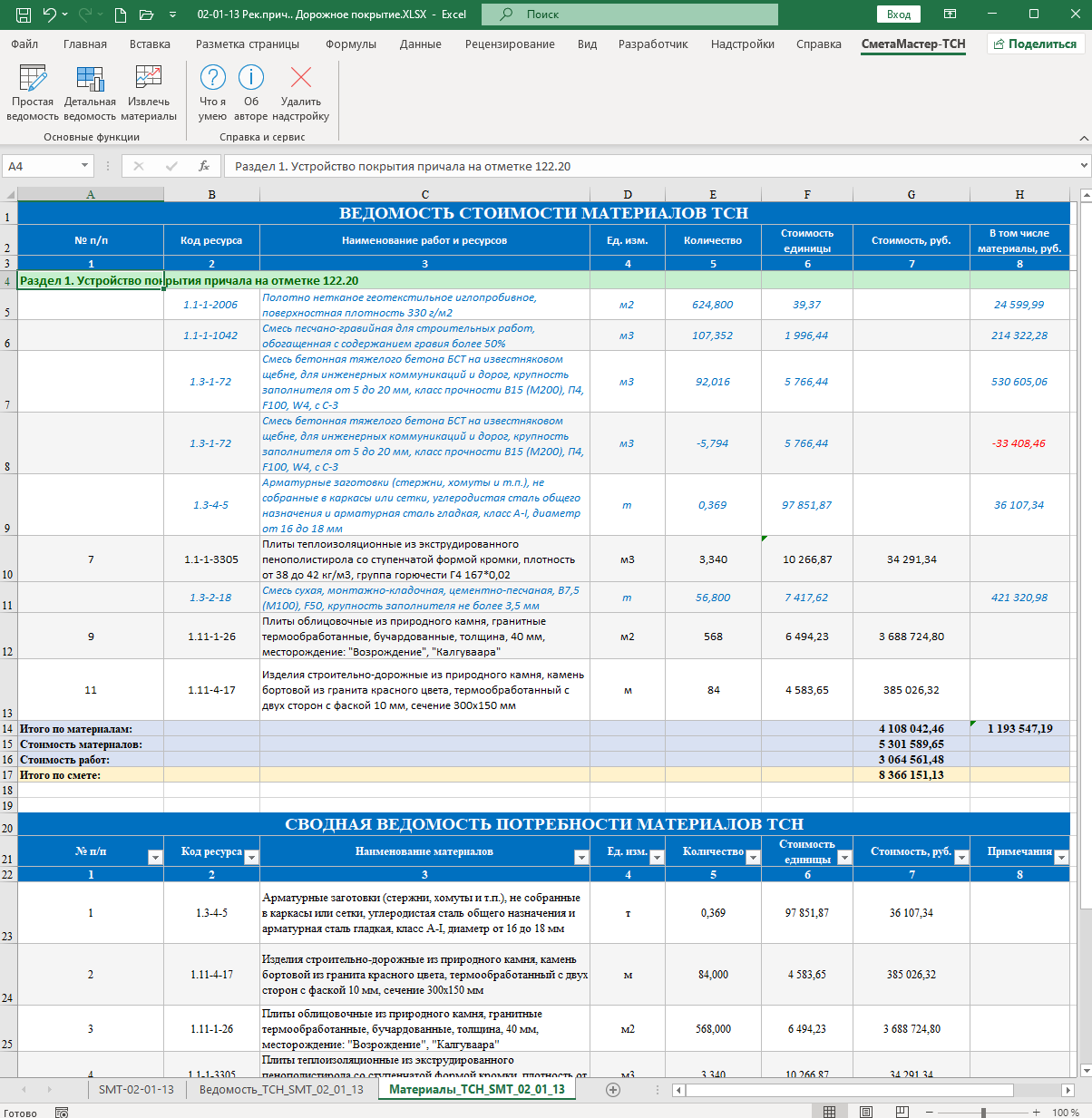Save the workbook with the floppy icon
Screen dimensions: 1092x1118
coord(24,15)
